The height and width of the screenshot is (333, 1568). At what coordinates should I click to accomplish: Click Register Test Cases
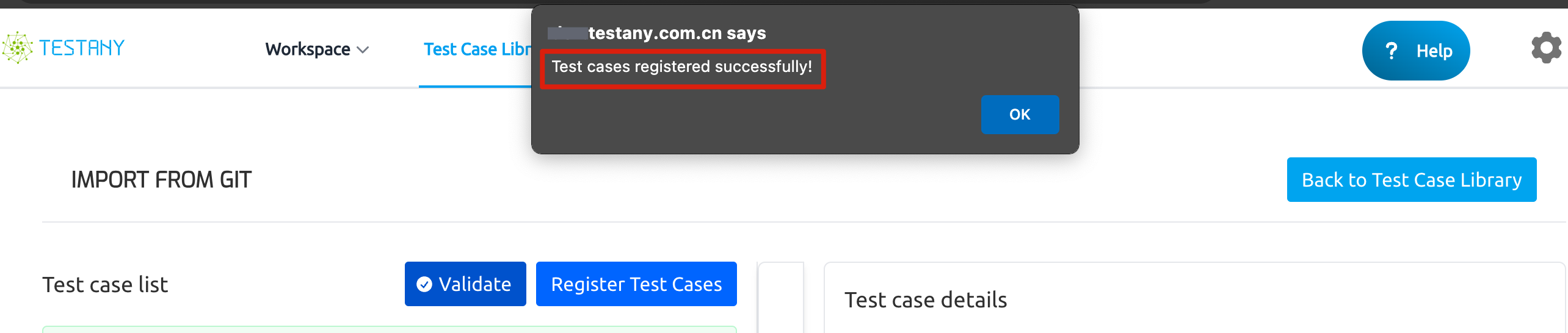point(636,284)
